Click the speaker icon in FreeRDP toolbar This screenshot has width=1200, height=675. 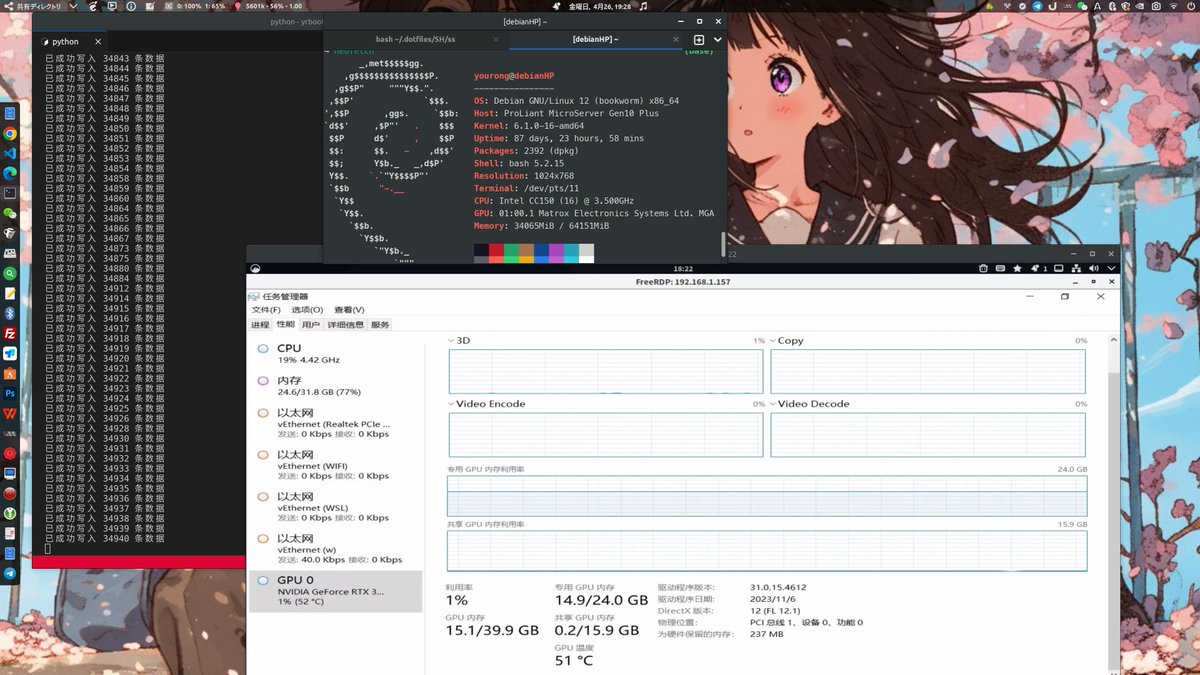point(1092,268)
